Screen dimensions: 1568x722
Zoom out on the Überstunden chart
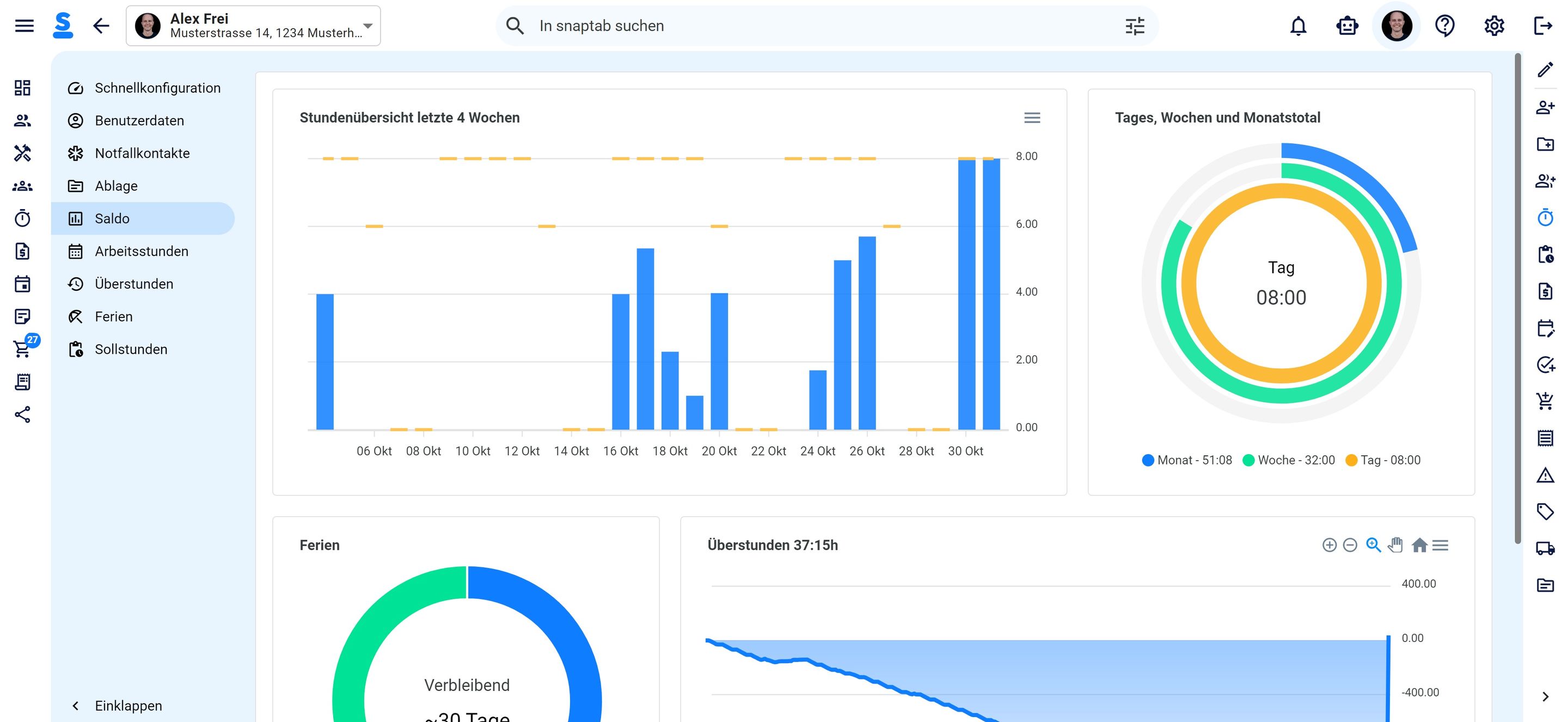point(1350,545)
